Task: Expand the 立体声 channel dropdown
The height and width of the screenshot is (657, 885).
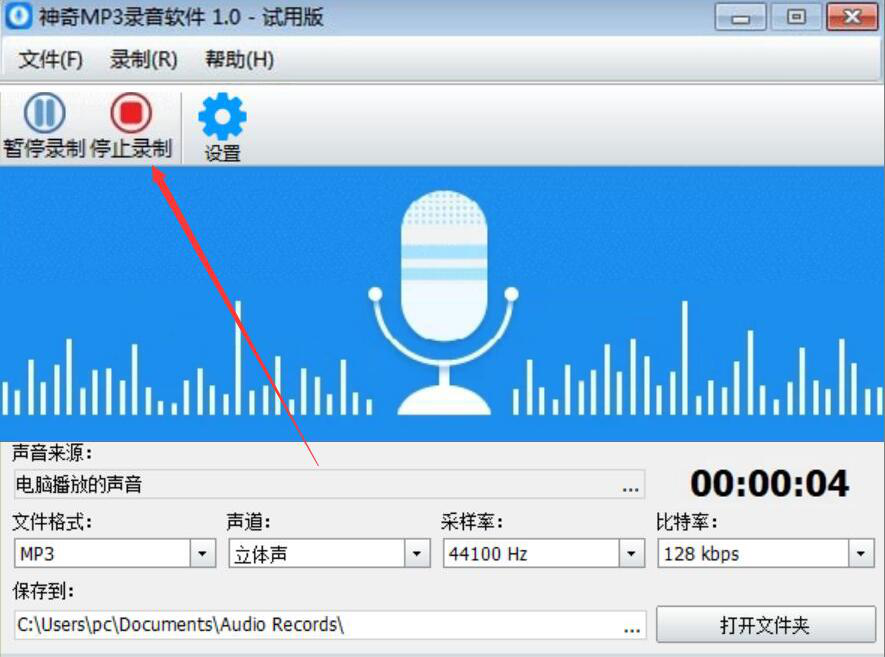Action: coord(417,554)
